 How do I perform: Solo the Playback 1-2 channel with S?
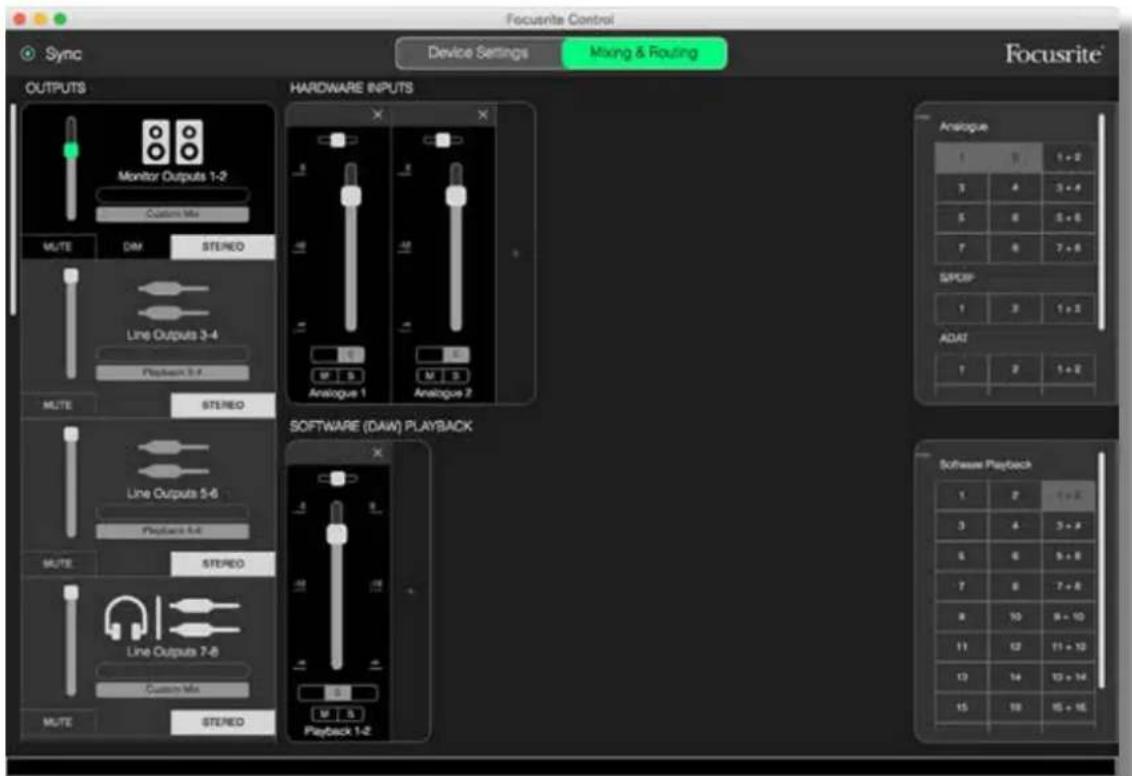[x=351, y=714]
